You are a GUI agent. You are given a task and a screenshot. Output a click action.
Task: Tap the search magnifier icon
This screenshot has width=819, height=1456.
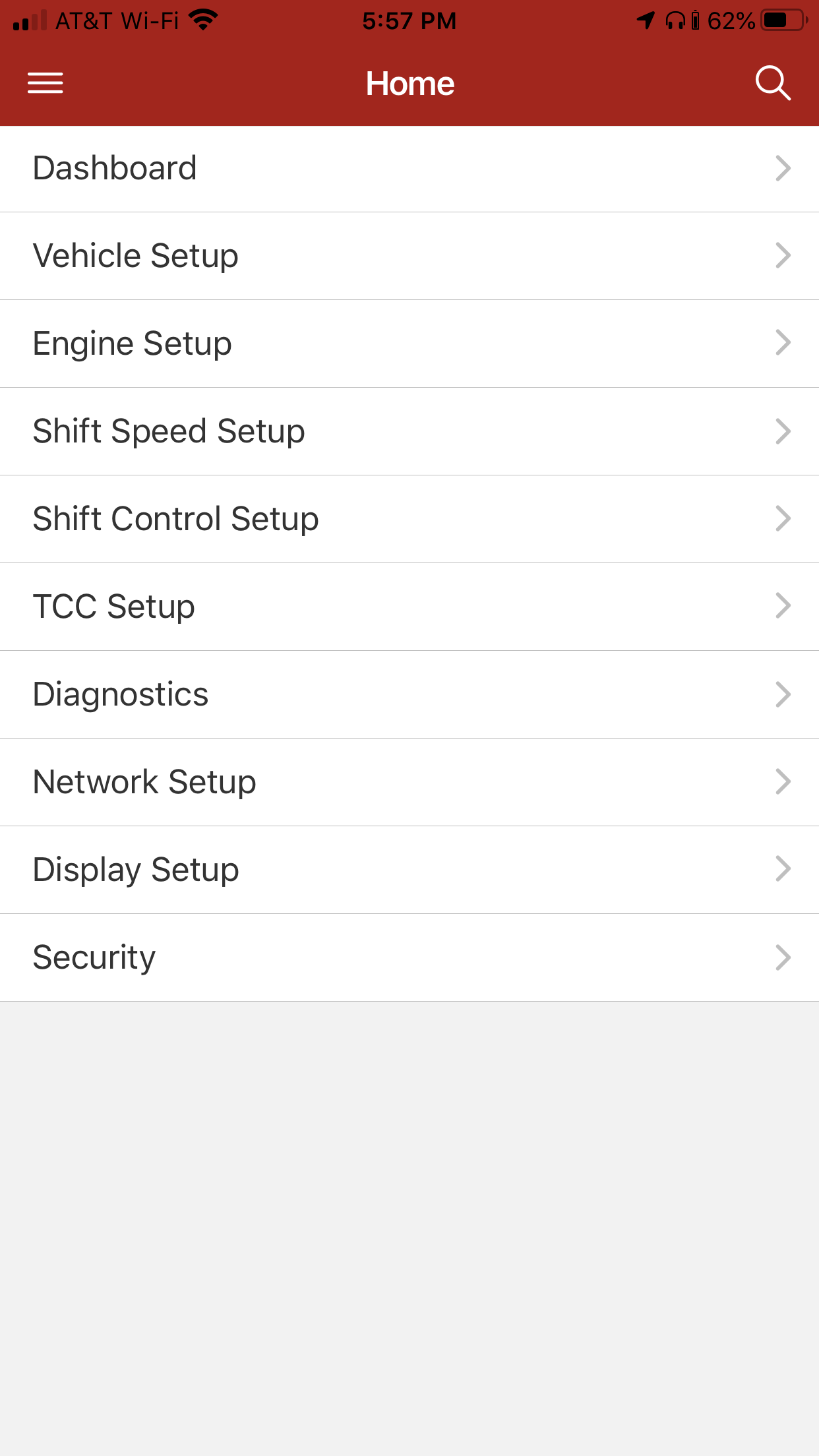(772, 83)
